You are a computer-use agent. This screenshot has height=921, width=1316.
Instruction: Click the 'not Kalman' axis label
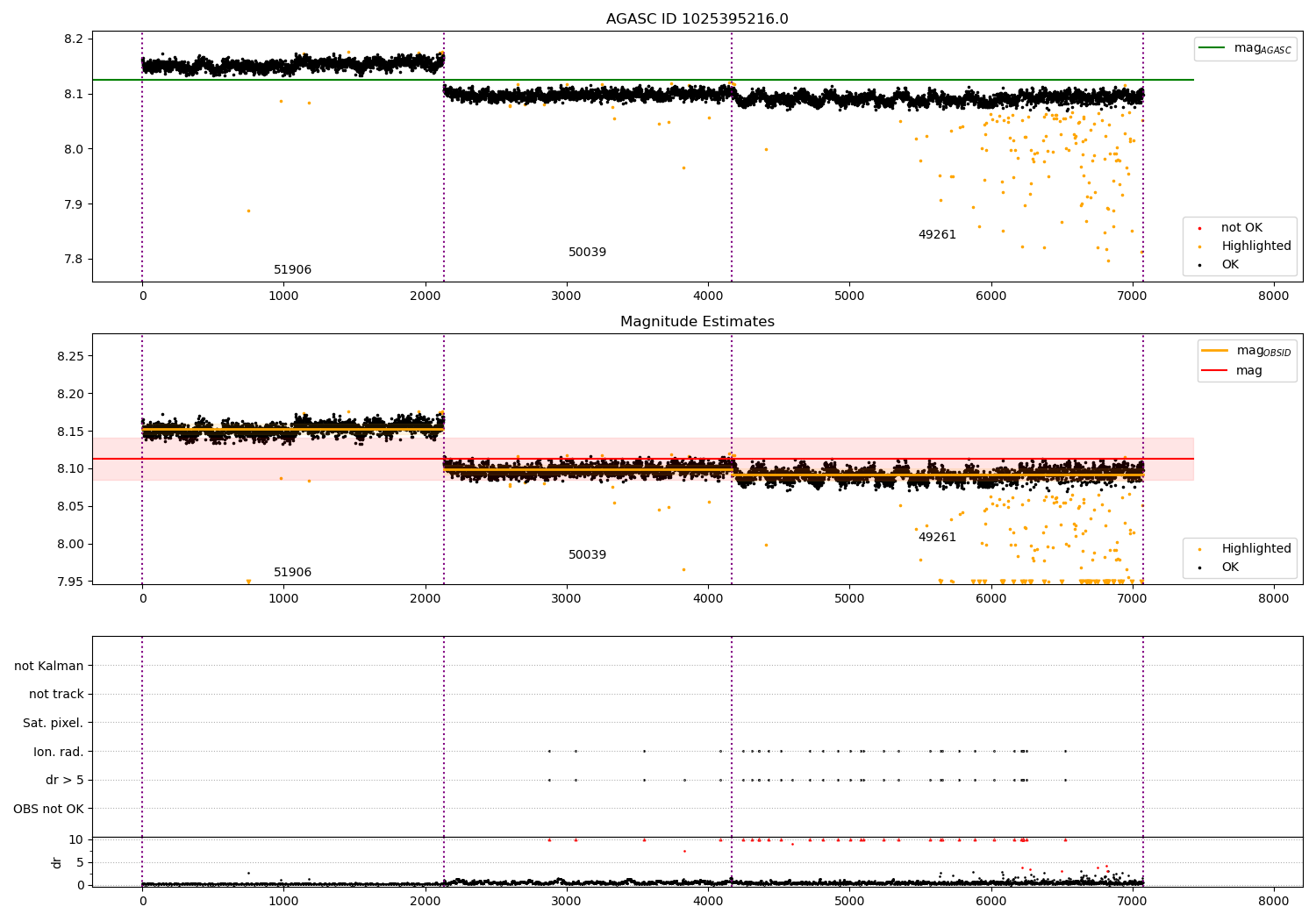[x=49, y=667]
